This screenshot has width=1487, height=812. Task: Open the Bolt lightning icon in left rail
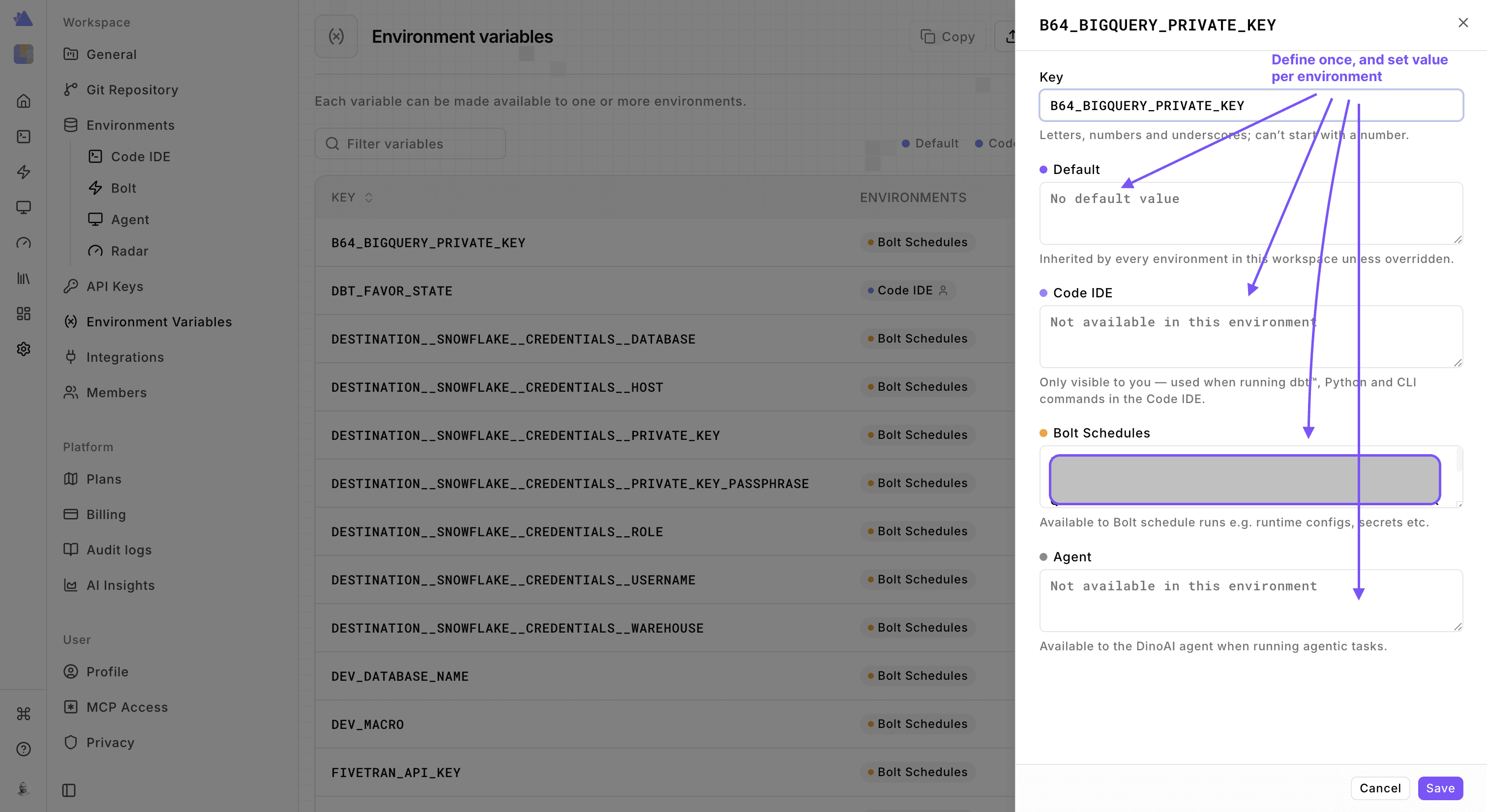coord(24,172)
